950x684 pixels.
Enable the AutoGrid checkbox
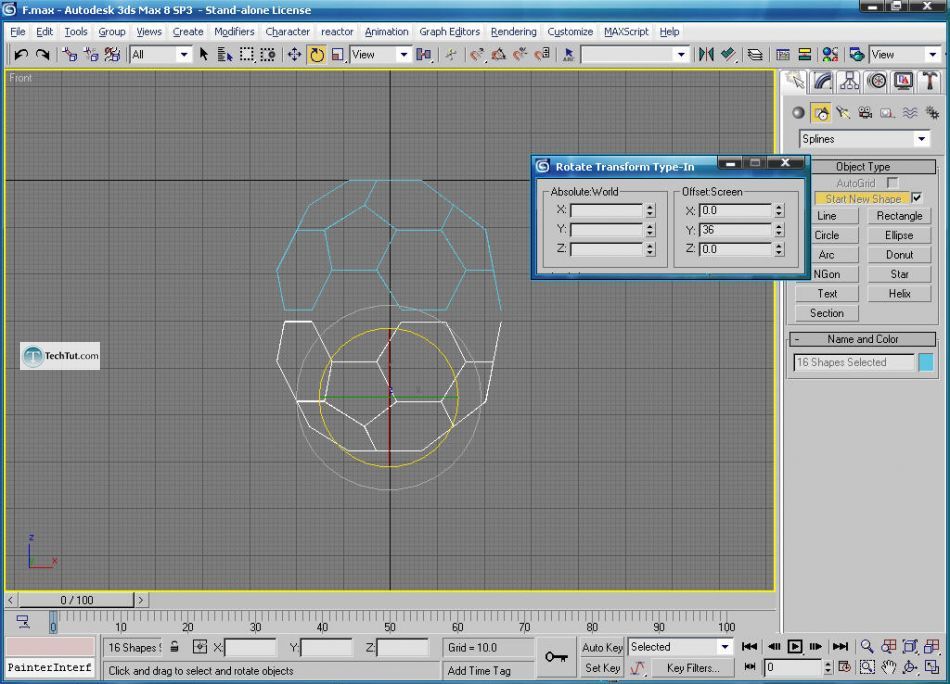[x=892, y=182]
